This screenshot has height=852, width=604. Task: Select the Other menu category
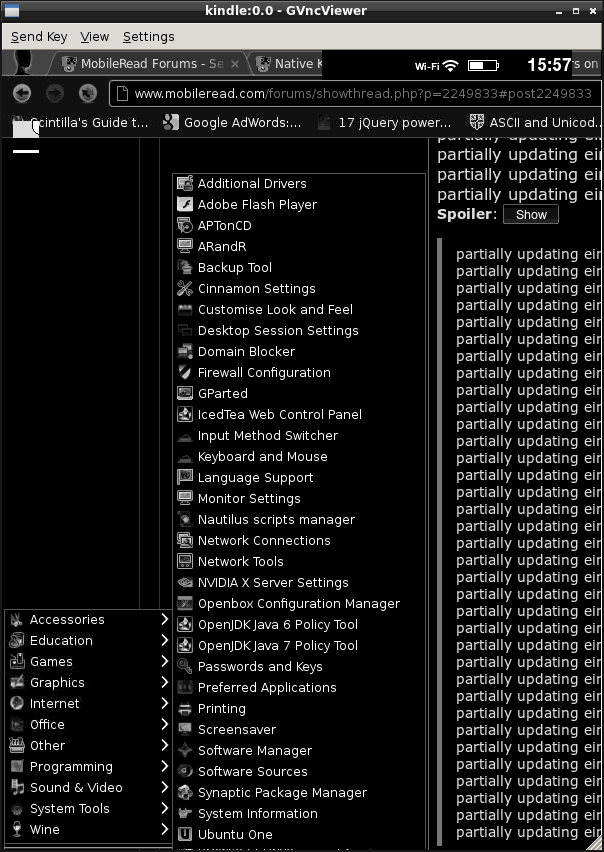[x=88, y=746]
